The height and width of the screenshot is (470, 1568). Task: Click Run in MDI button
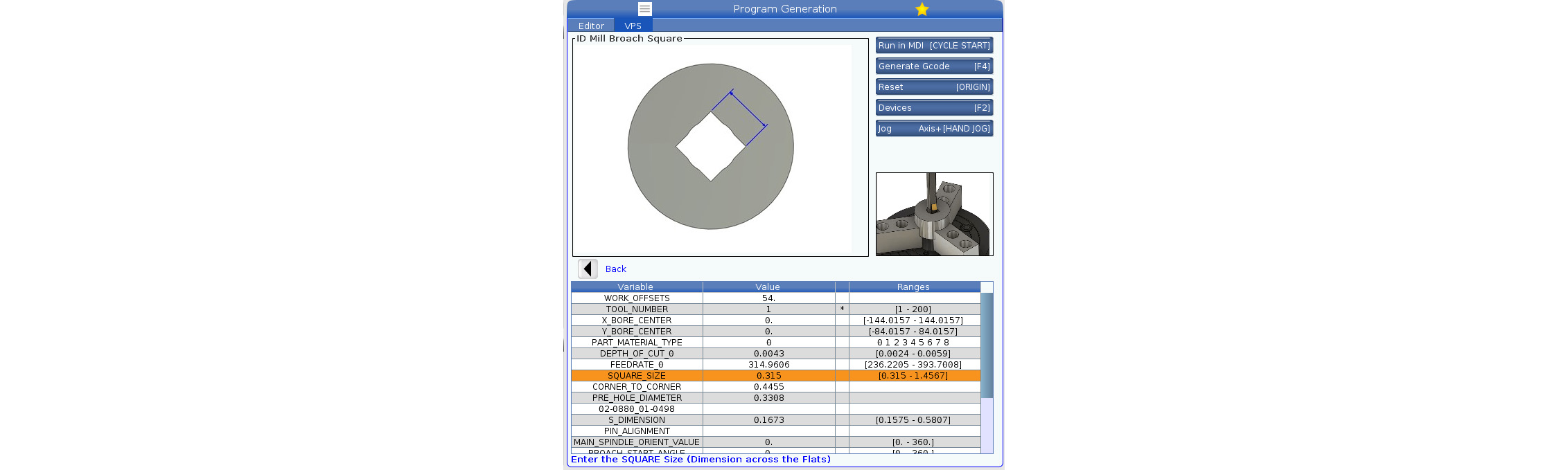point(934,46)
